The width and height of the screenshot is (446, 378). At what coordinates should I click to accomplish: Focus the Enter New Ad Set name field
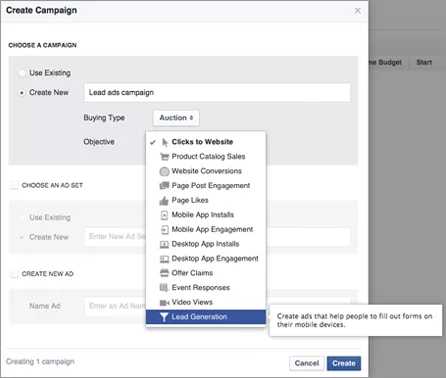(x=217, y=237)
